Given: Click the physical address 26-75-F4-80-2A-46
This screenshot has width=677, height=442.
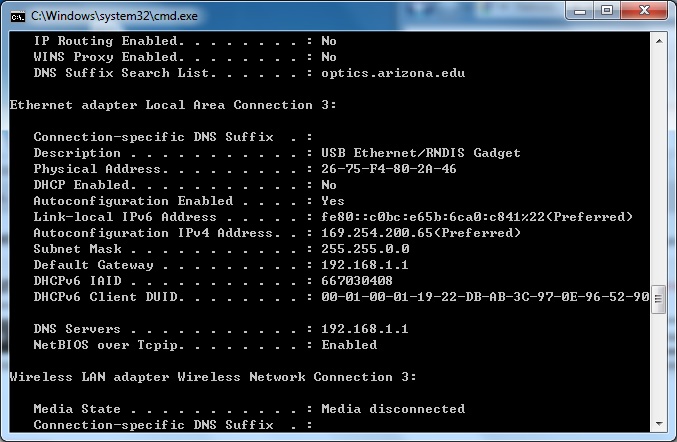Looking at the screenshot, I should (389, 169).
